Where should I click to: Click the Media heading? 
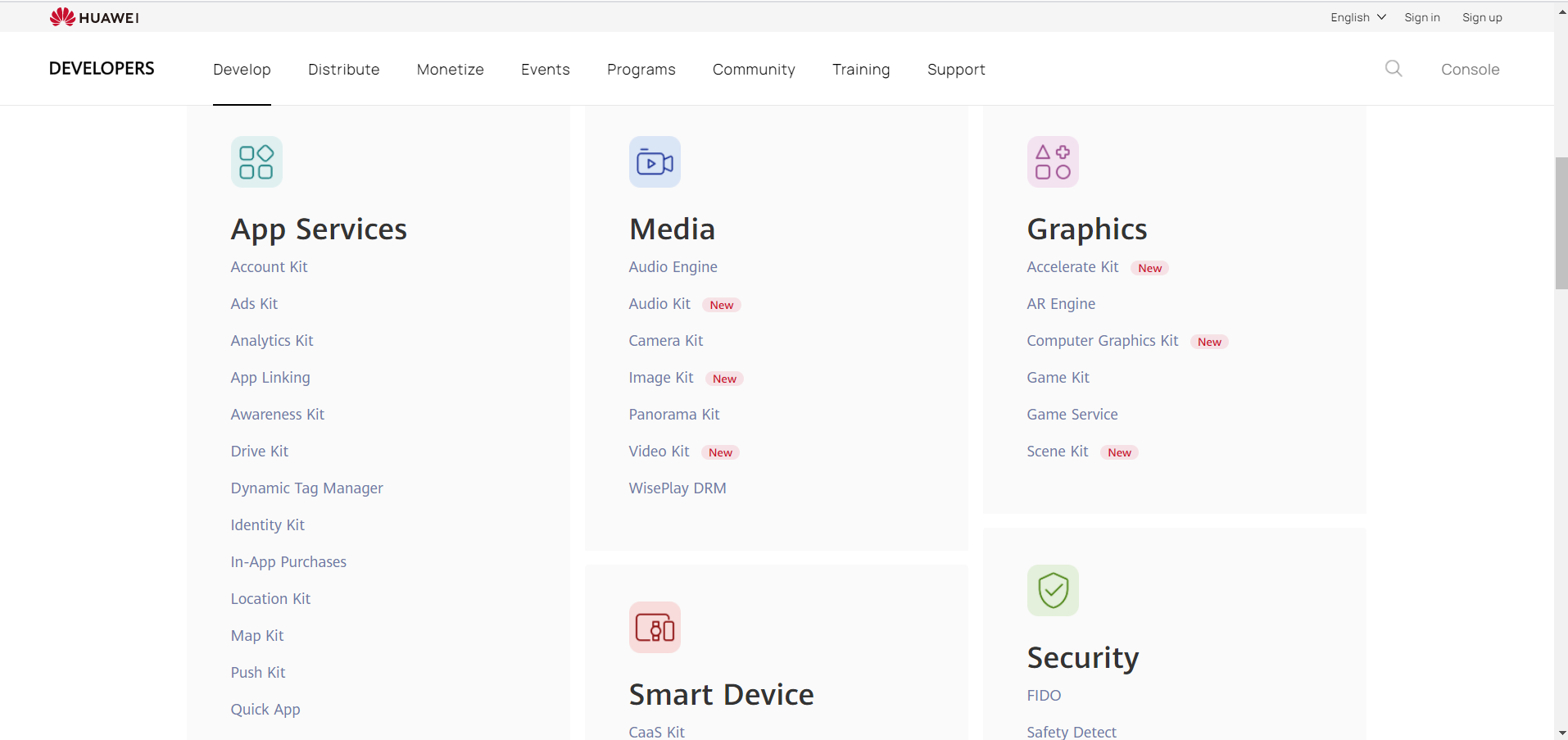pos(672,229)
